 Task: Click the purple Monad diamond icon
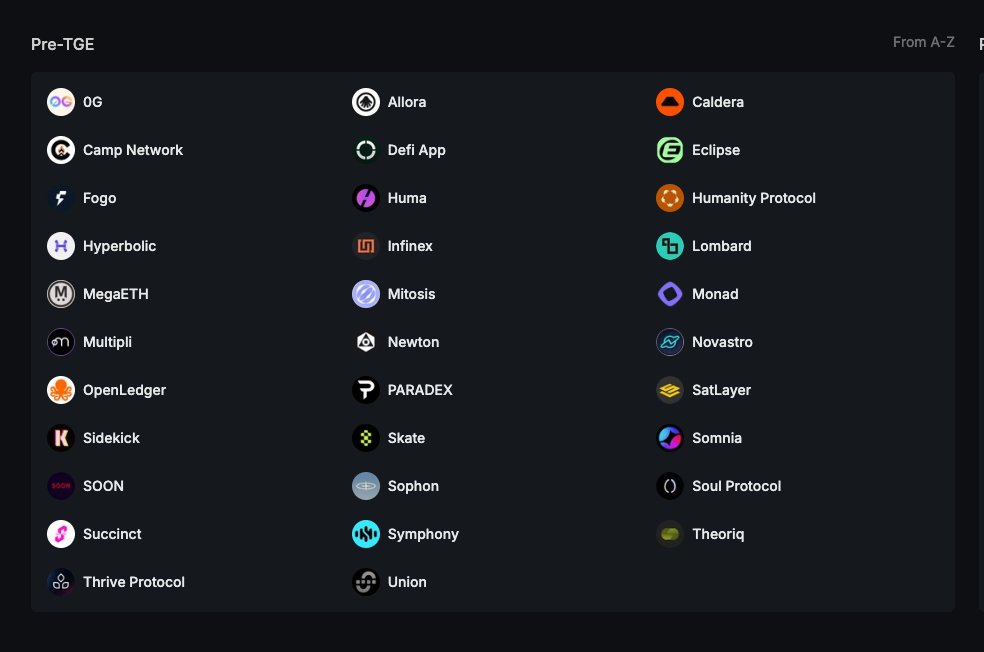(x=670, y=294)
